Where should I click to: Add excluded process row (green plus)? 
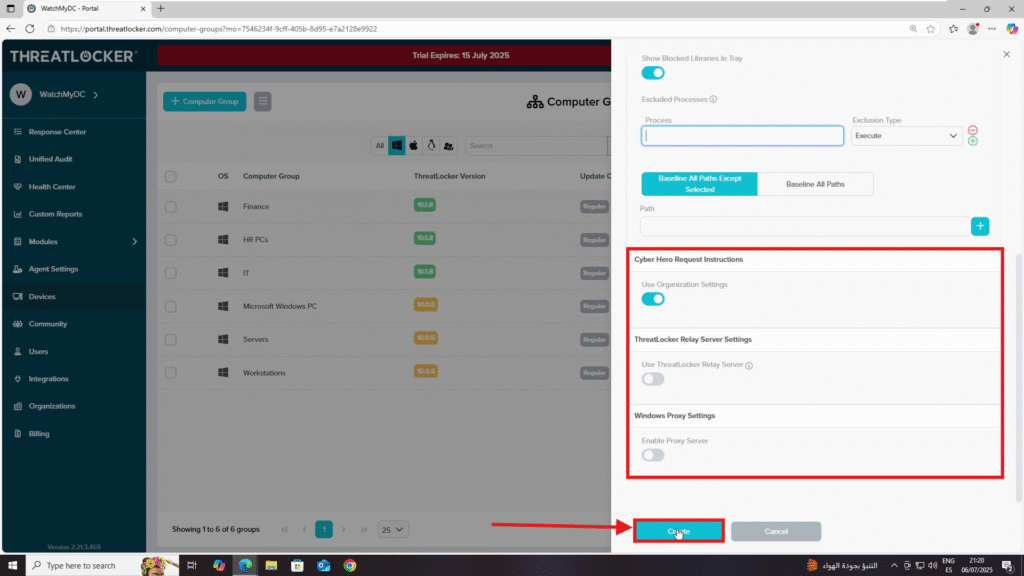click(972, 141)
